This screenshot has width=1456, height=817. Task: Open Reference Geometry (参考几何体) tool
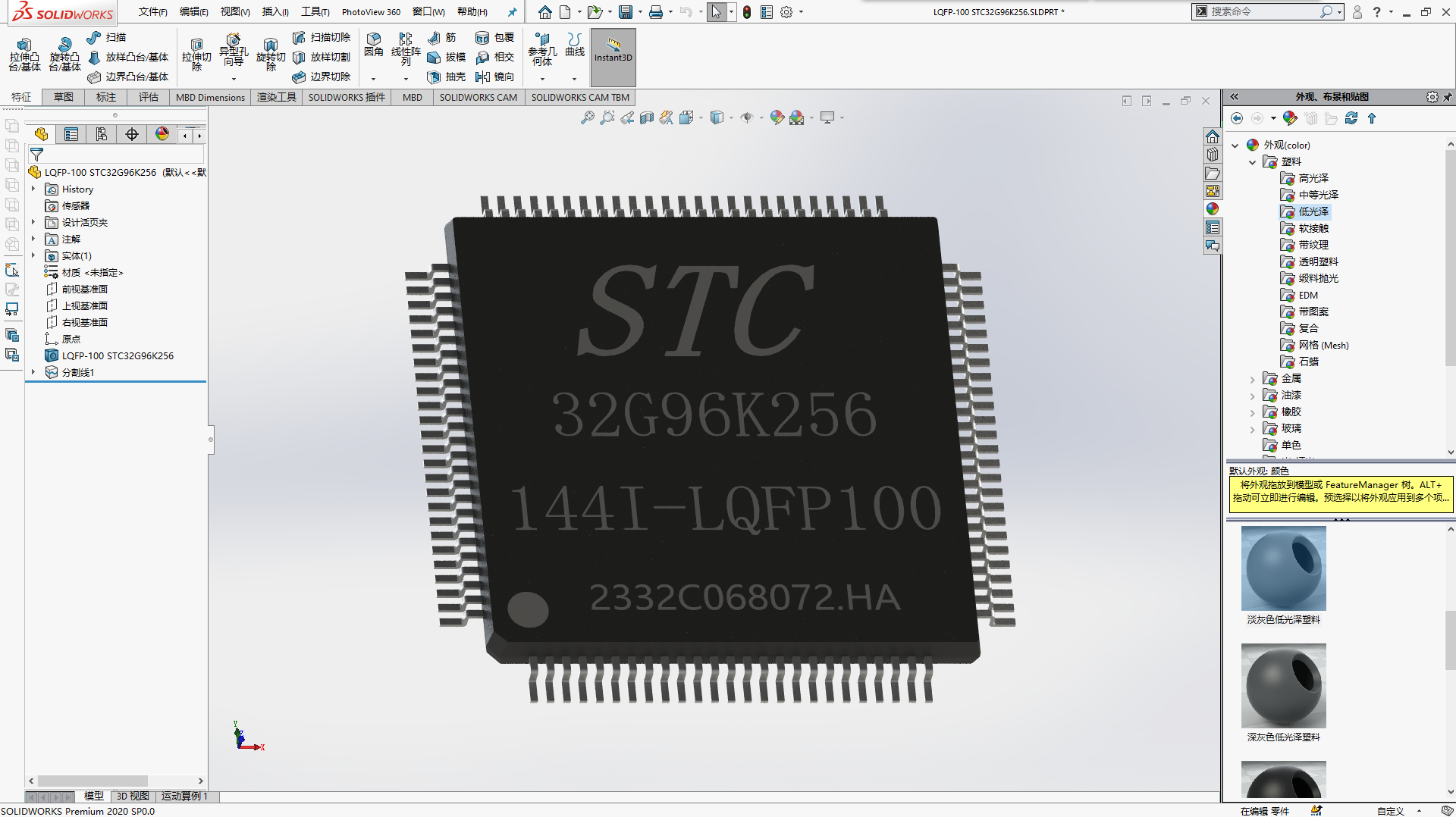[x=542, y=49]
